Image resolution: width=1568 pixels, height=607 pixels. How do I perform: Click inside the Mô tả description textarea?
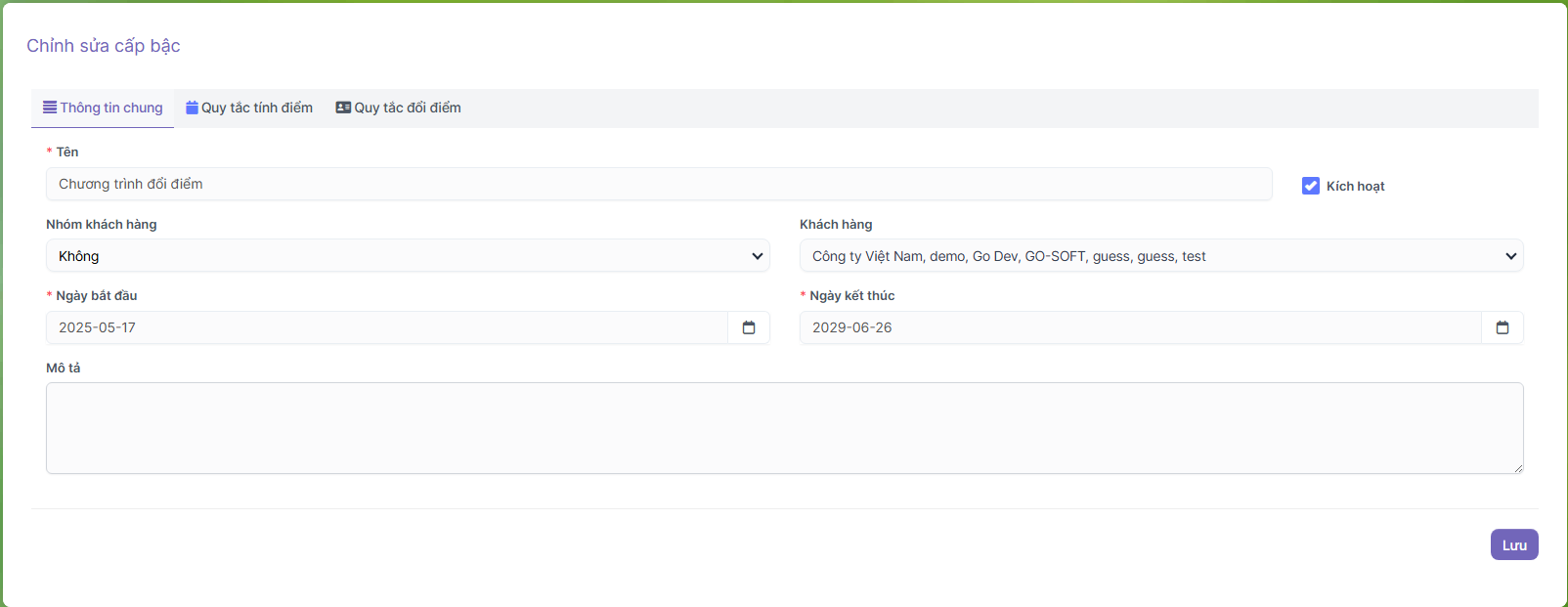[x=782, y=427]
